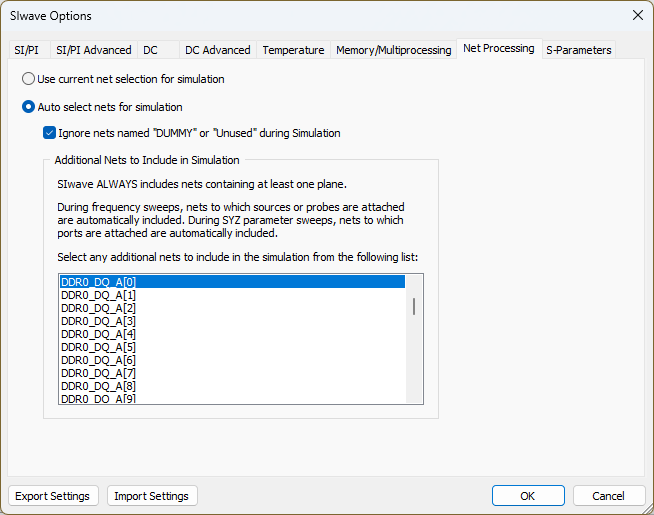This screenshot has height=515, width=654.
Task: Select Auto select nets for simulation
Action: (102, 107)
